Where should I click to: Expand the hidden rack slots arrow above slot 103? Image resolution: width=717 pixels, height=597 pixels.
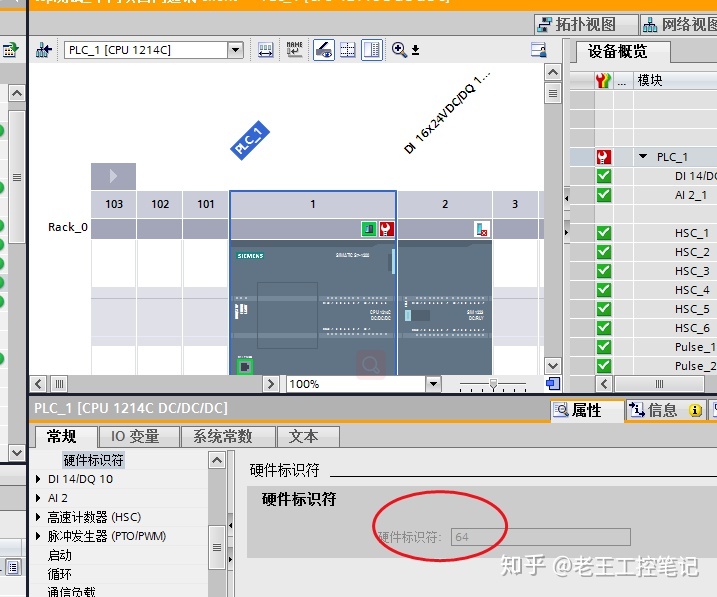[113, 176]
